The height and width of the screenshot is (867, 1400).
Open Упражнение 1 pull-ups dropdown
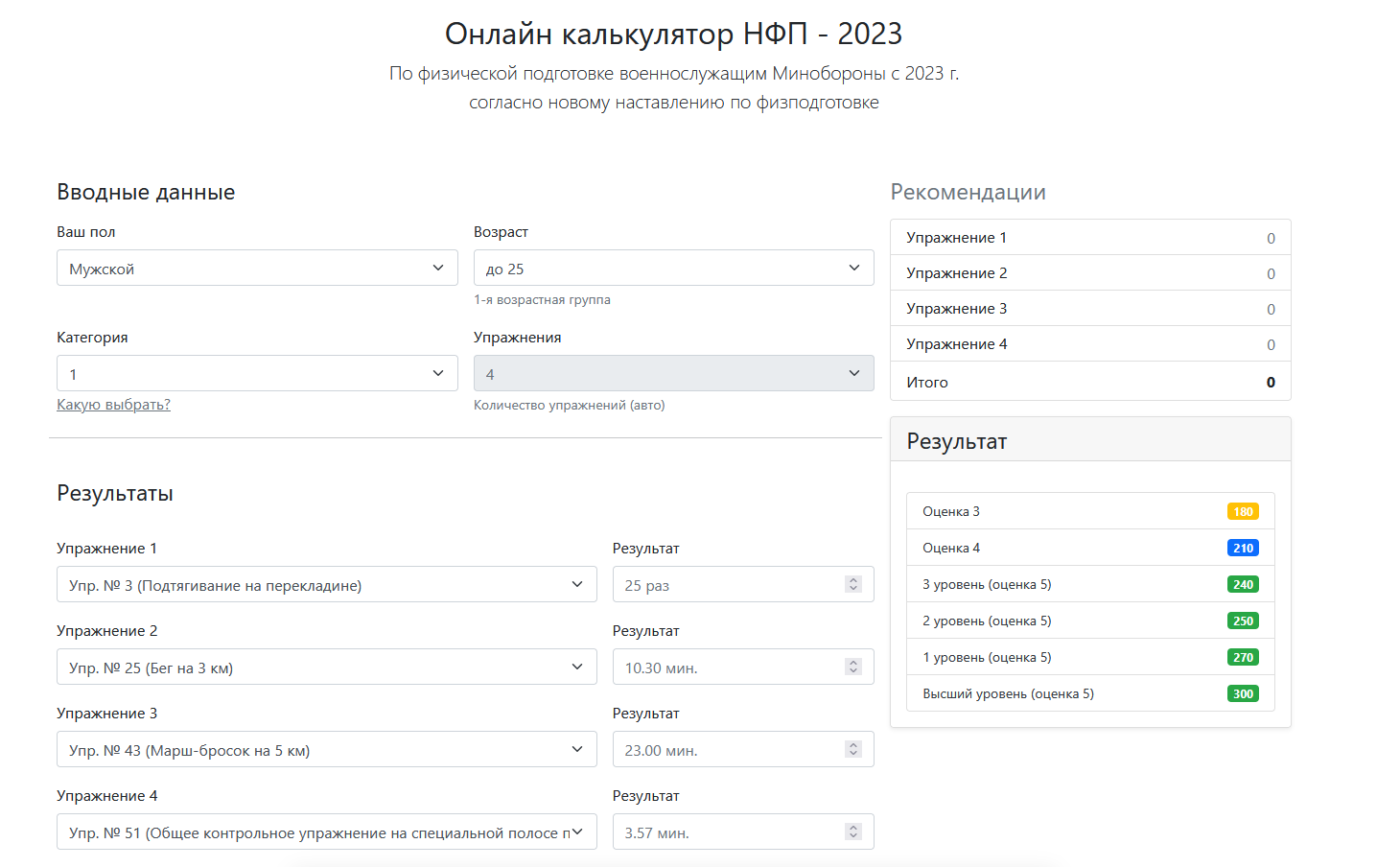326,584
